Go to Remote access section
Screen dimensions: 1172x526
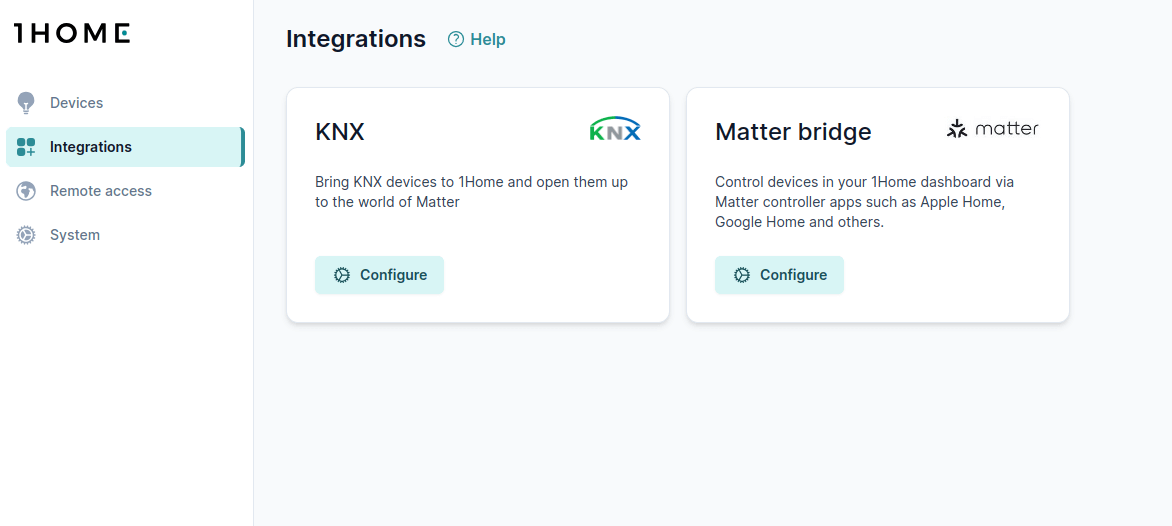101,191
